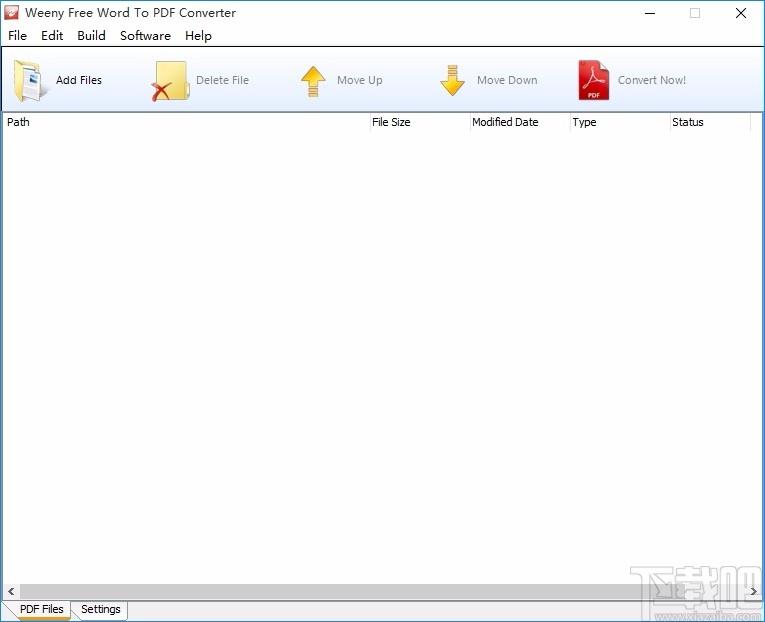
Task: Click the scrollbar left arrow
Action: point(9,591)
